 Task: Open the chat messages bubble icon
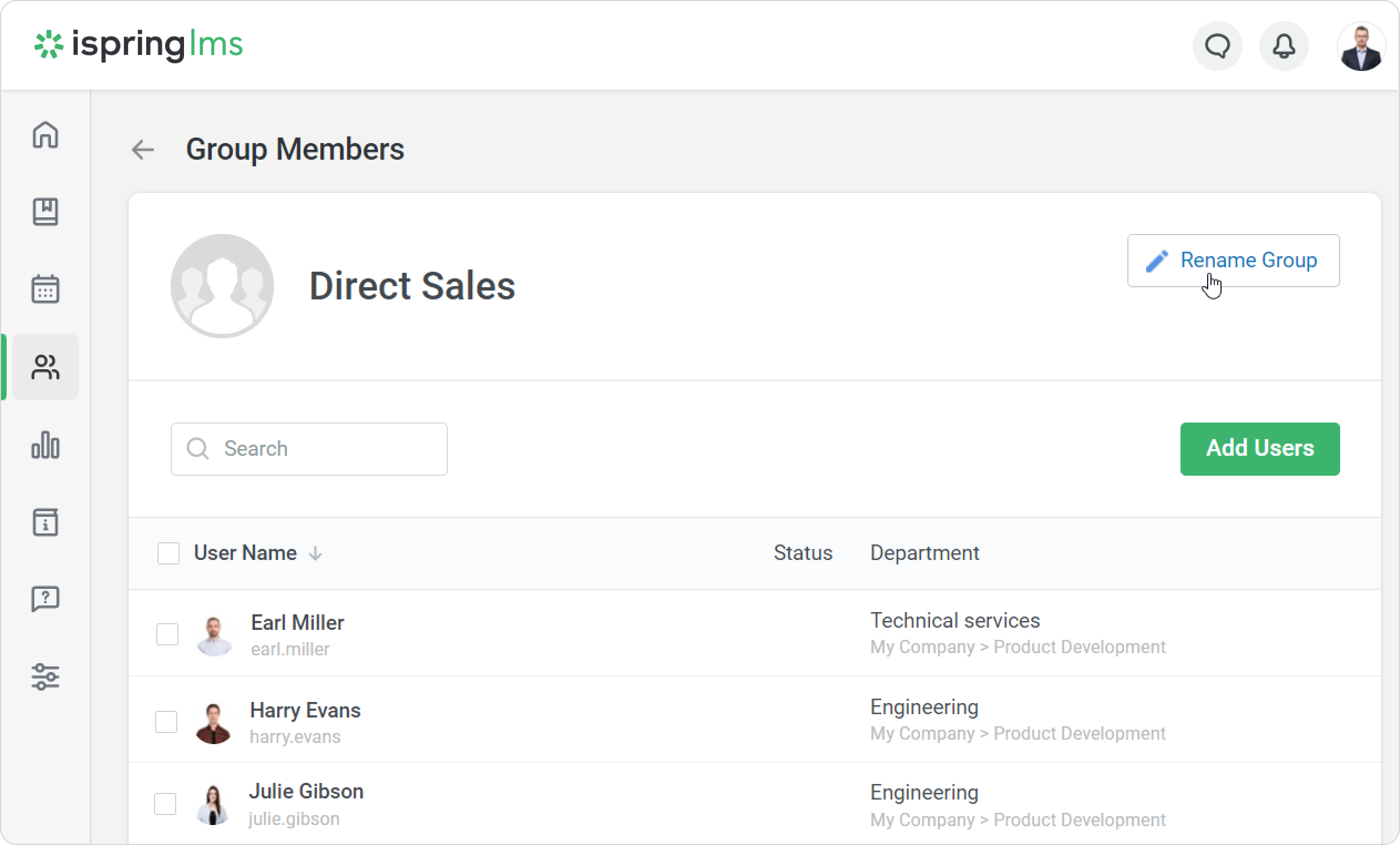[1217, 46]
